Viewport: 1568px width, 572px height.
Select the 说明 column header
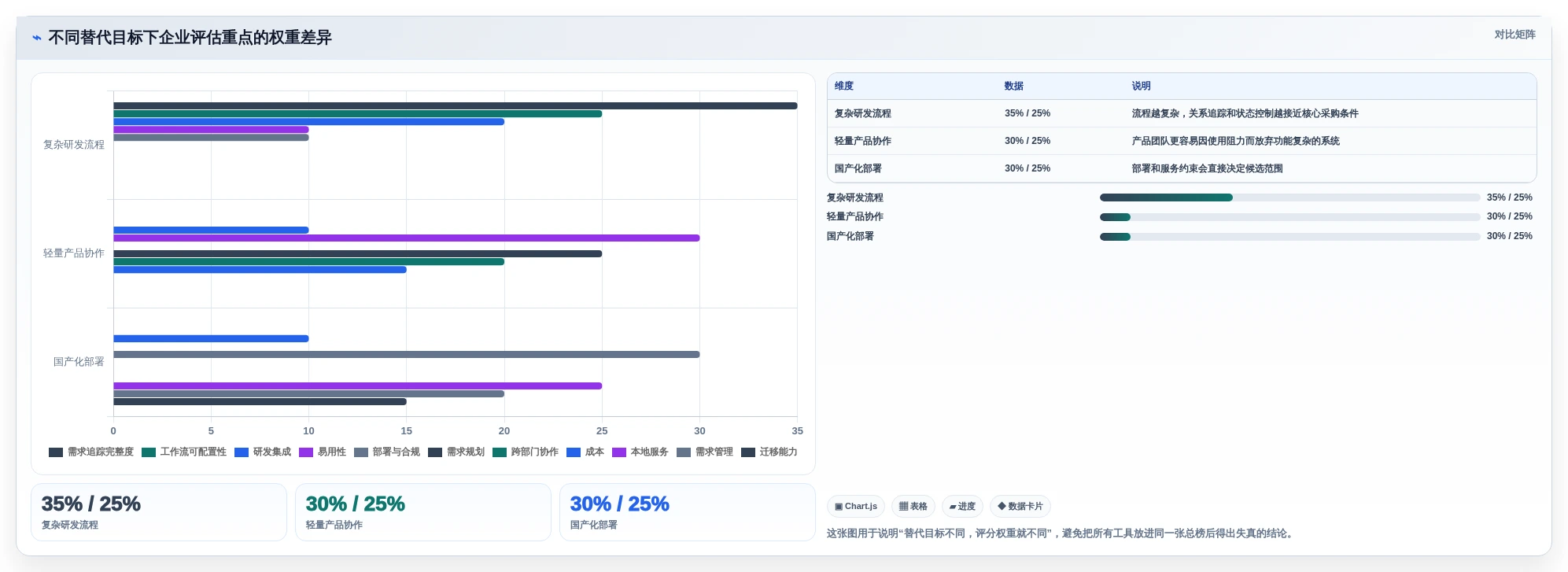tap(1142, 87)
